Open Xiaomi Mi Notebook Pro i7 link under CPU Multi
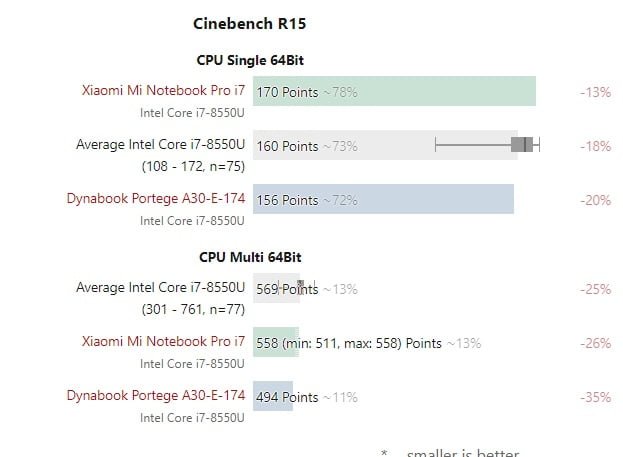The height and width of the screenshot is (457, 623). pyautogui.click(x=163, y=342)
